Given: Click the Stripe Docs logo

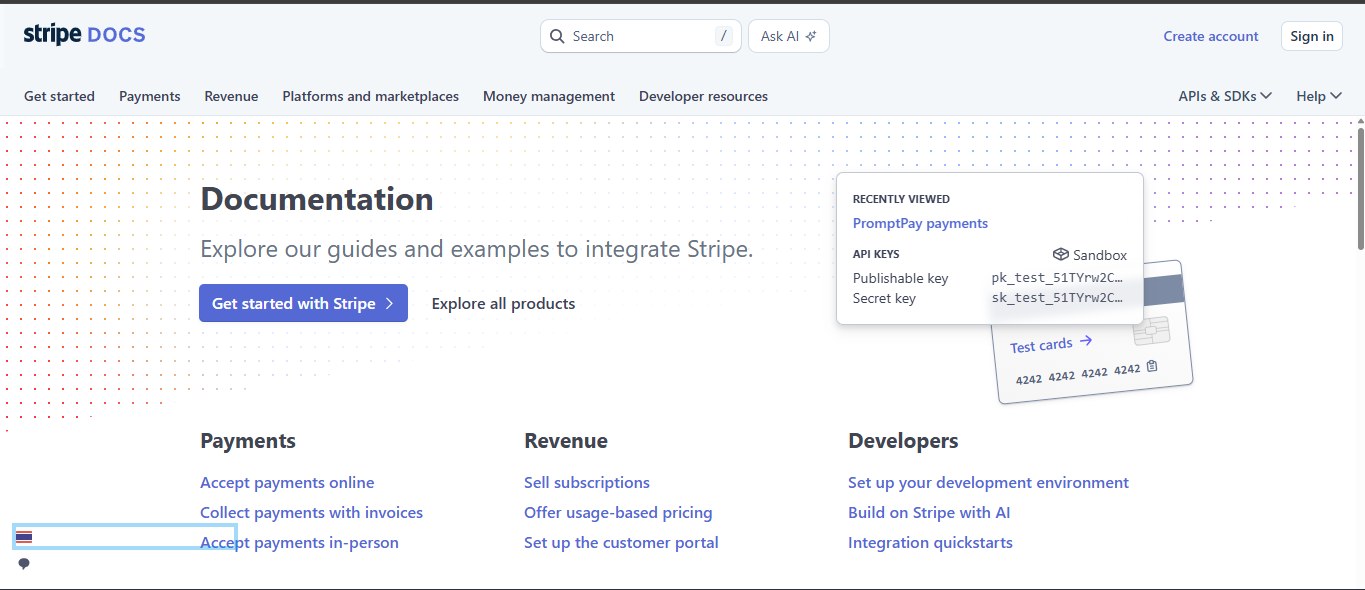Looking at the screenshot, I should pyautogui.click(x=85, y=35).
